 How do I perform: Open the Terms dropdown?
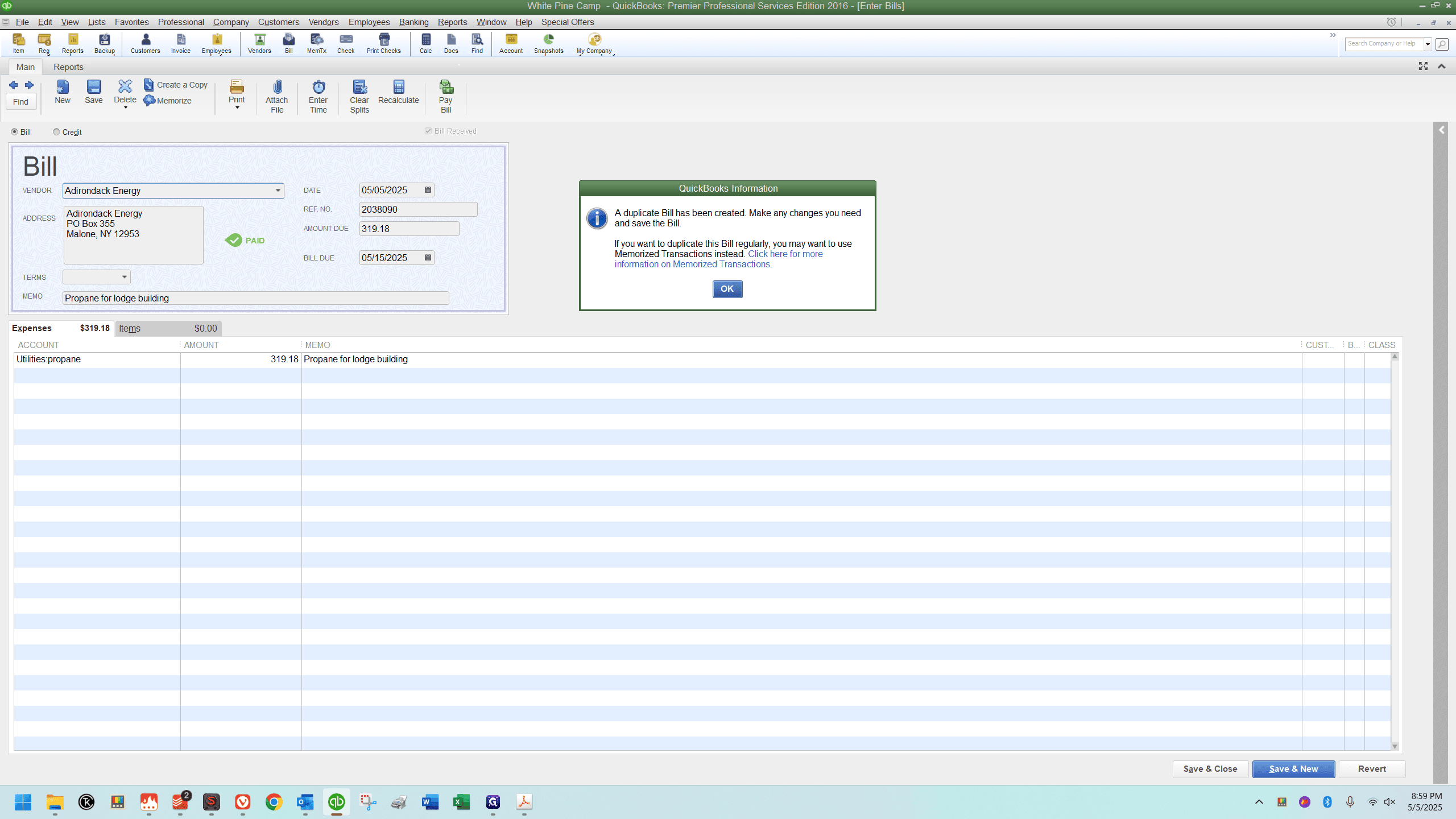[x=124, y=277]
